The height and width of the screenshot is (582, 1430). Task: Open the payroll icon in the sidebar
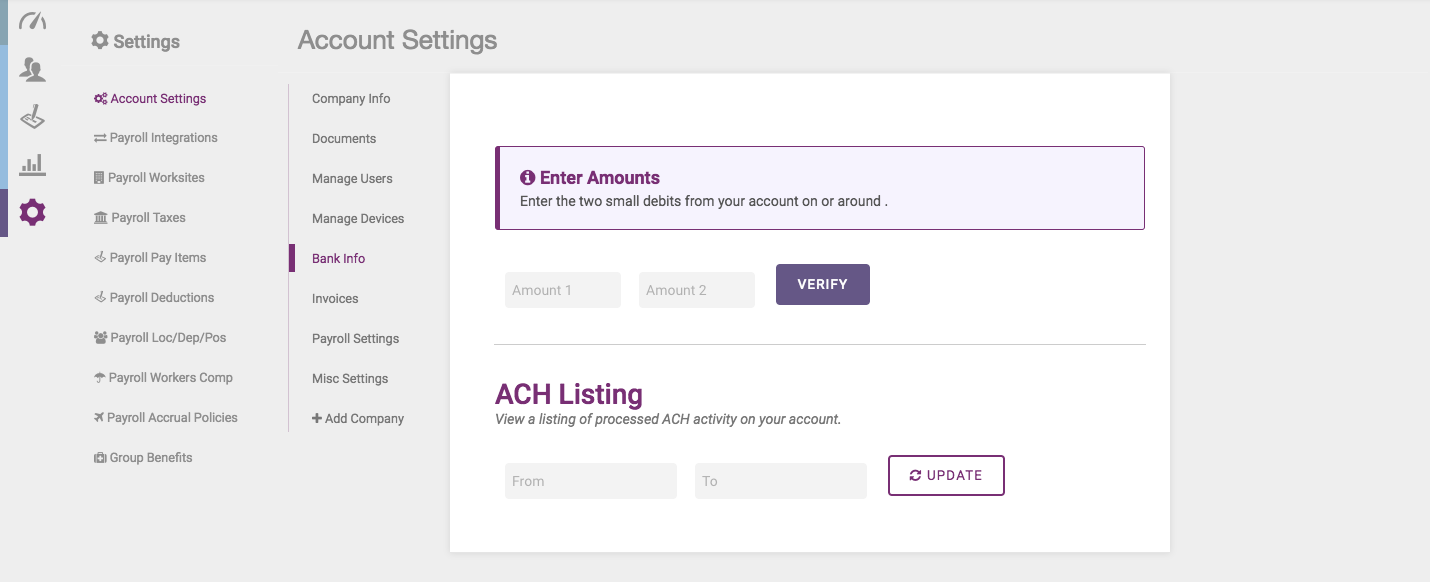click(33, 117)
